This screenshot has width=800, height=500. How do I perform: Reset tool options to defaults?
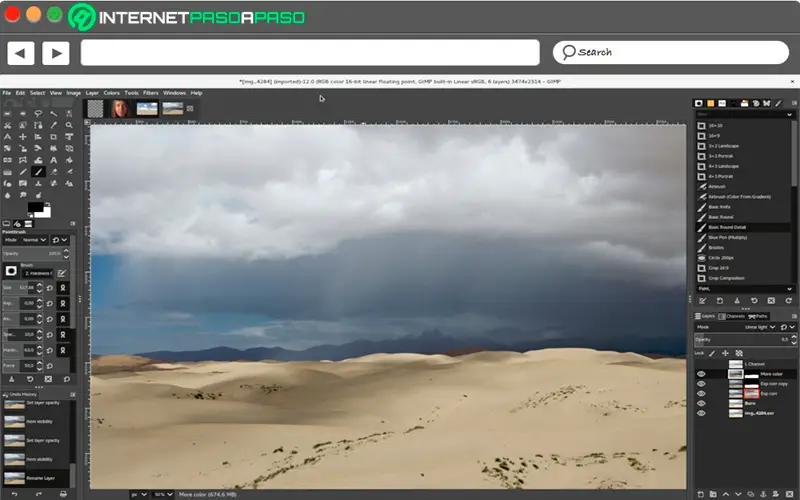[x=67, y=379]
